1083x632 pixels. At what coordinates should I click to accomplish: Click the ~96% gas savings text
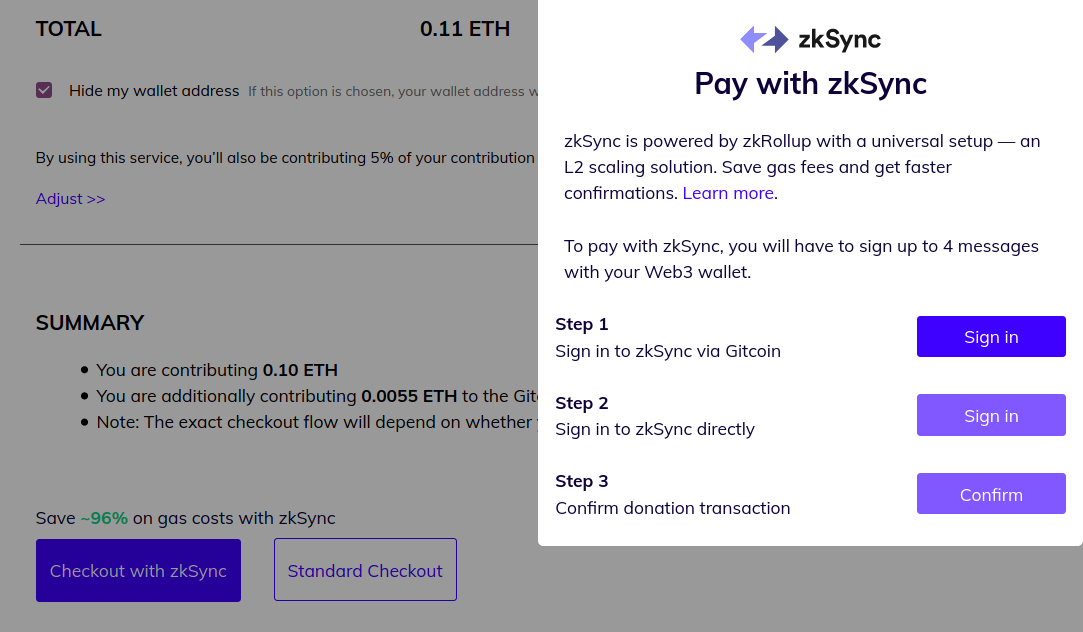tap(104, 518)
